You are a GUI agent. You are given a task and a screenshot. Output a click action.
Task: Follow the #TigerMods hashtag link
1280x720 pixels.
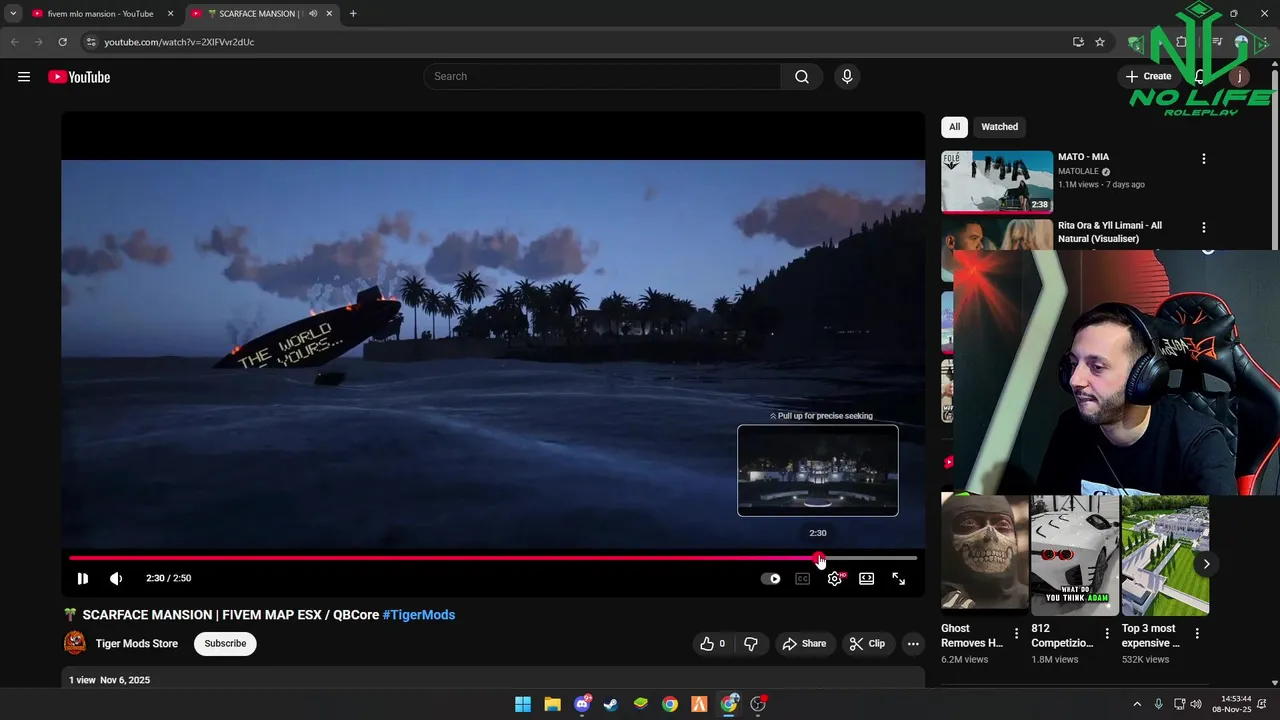tap(419, 615)
